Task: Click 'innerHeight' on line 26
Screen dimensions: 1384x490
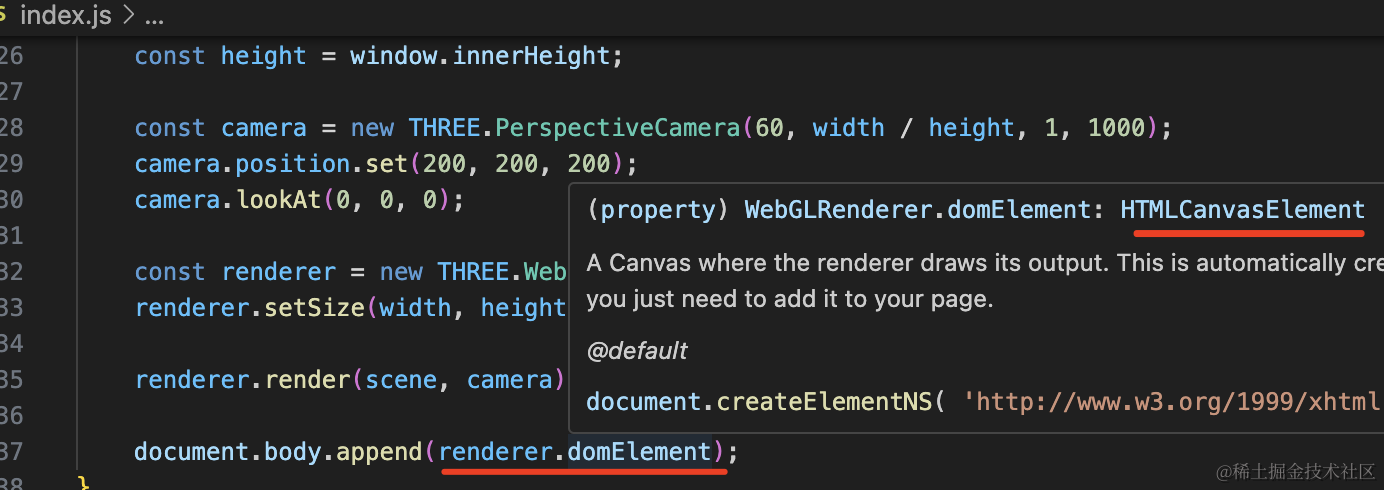Action: tap(531, 56)
